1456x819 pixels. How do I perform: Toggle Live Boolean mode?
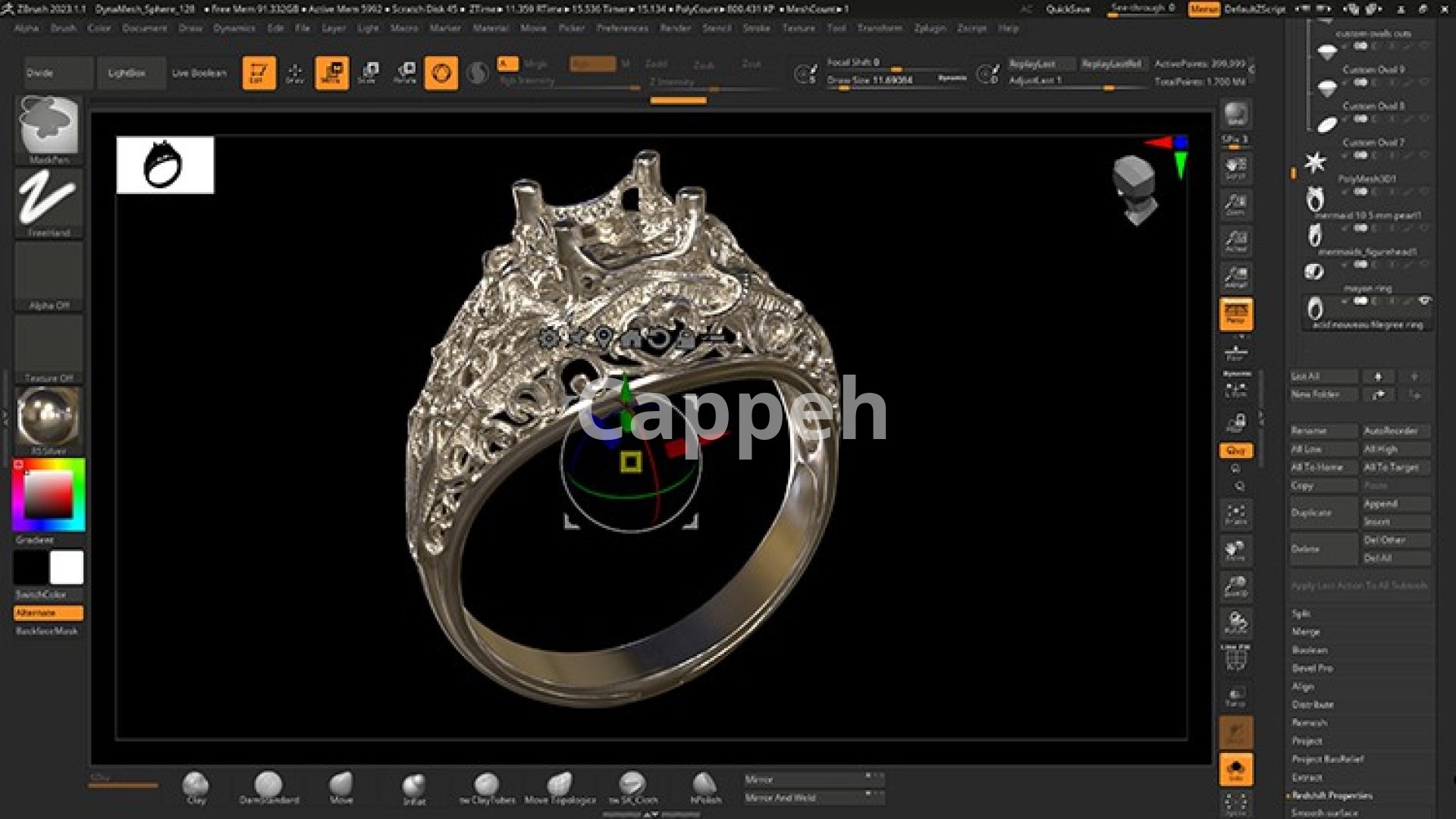[199, 73]
